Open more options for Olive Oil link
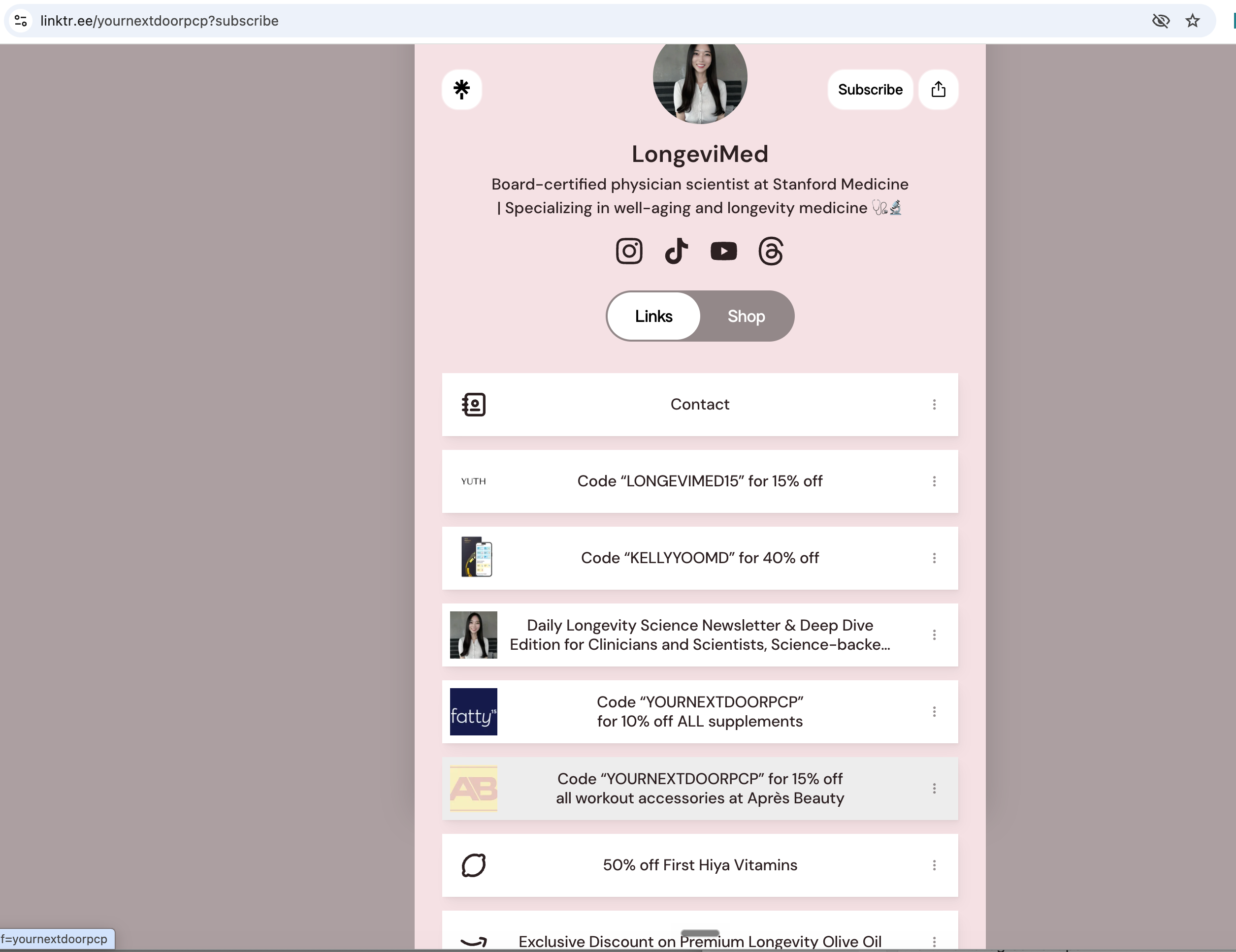This screenshot has width=1236, height=952. coord(934,942)
